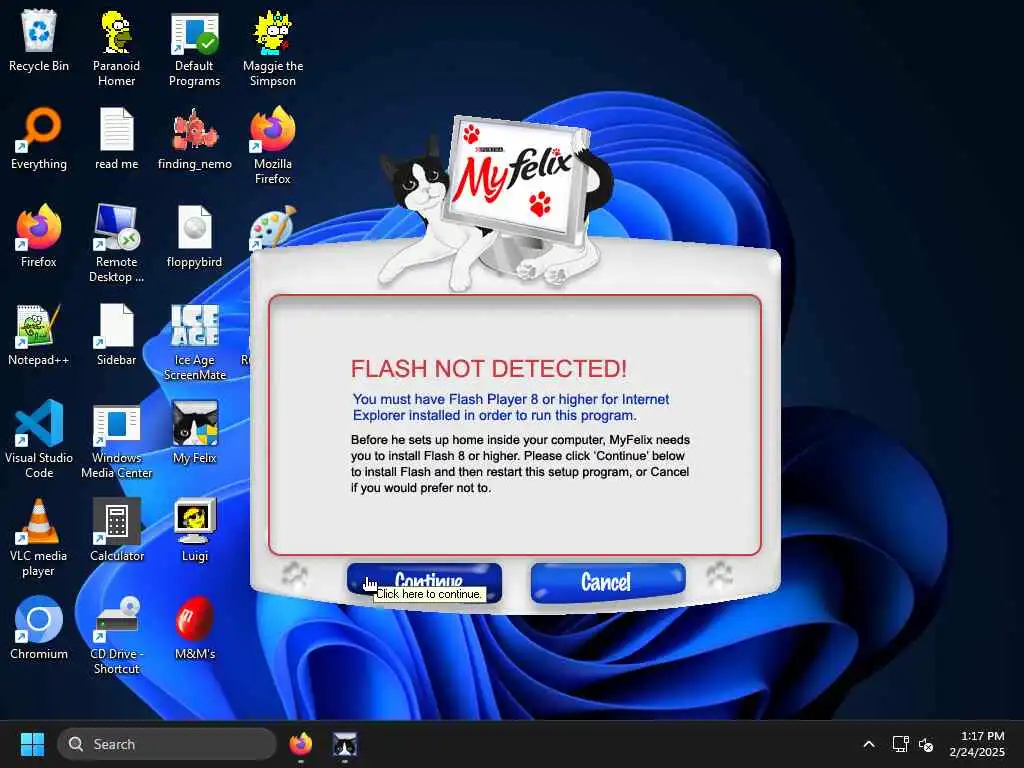Cancel the MyFelix setup dialog

(608, 582)
